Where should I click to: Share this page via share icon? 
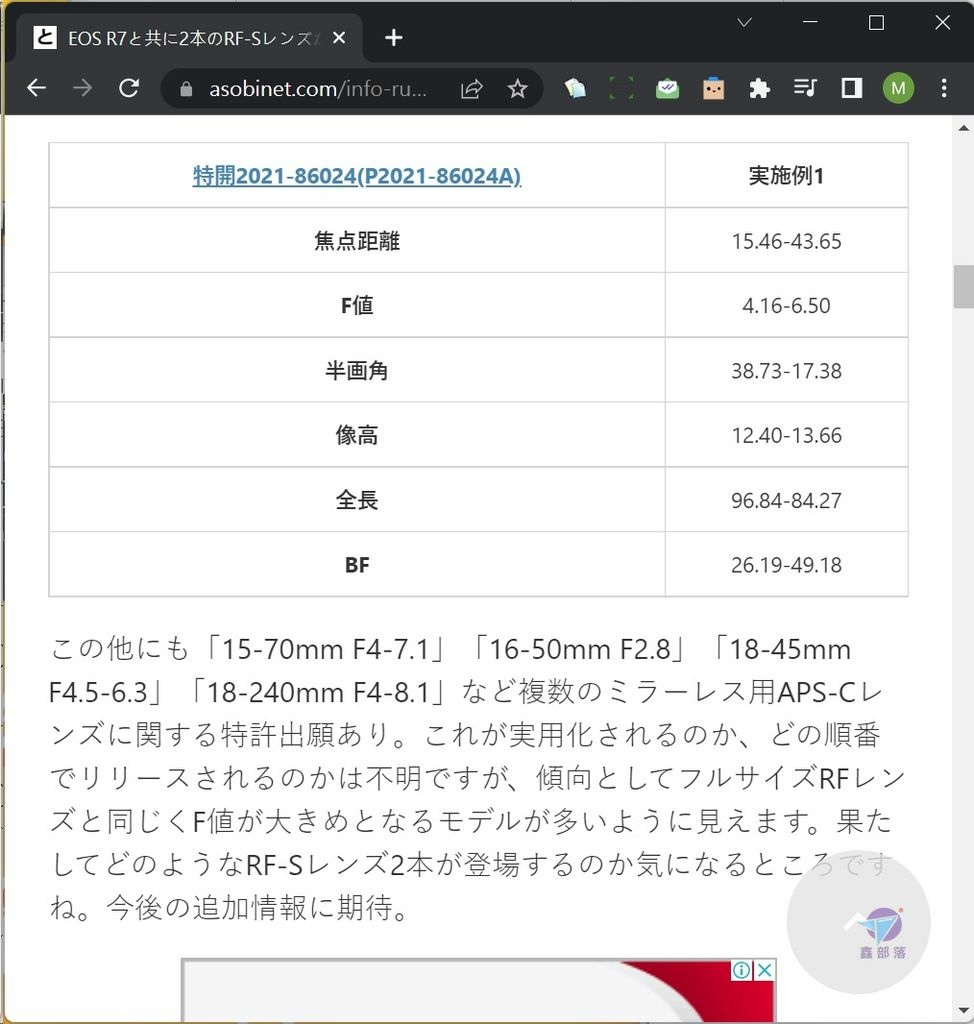click(x=471, y=88)
